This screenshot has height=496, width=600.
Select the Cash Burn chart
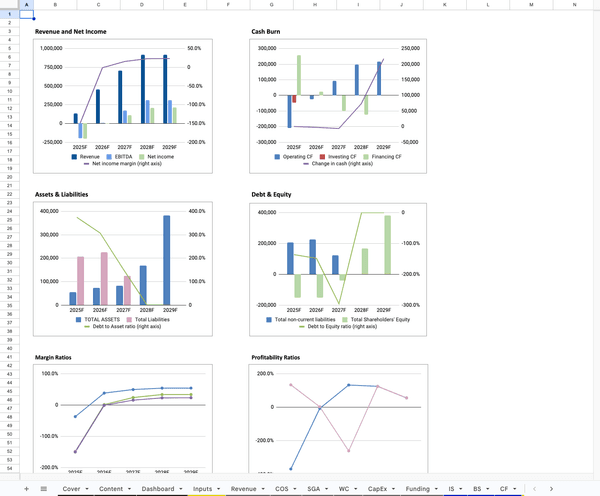pos(338,100)
